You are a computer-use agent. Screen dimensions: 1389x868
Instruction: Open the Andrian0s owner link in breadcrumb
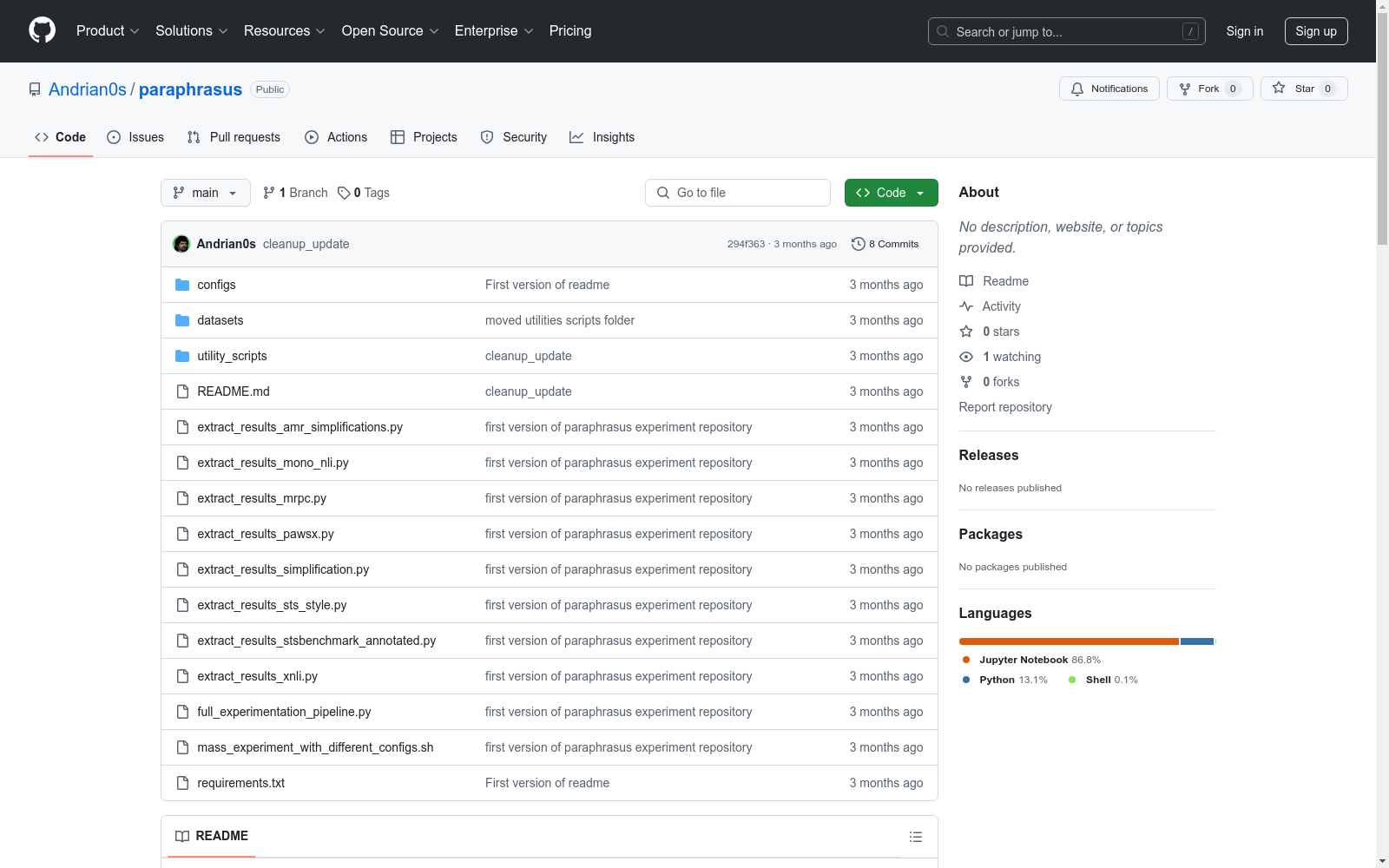pyautogui.click(x=88, y=89)
